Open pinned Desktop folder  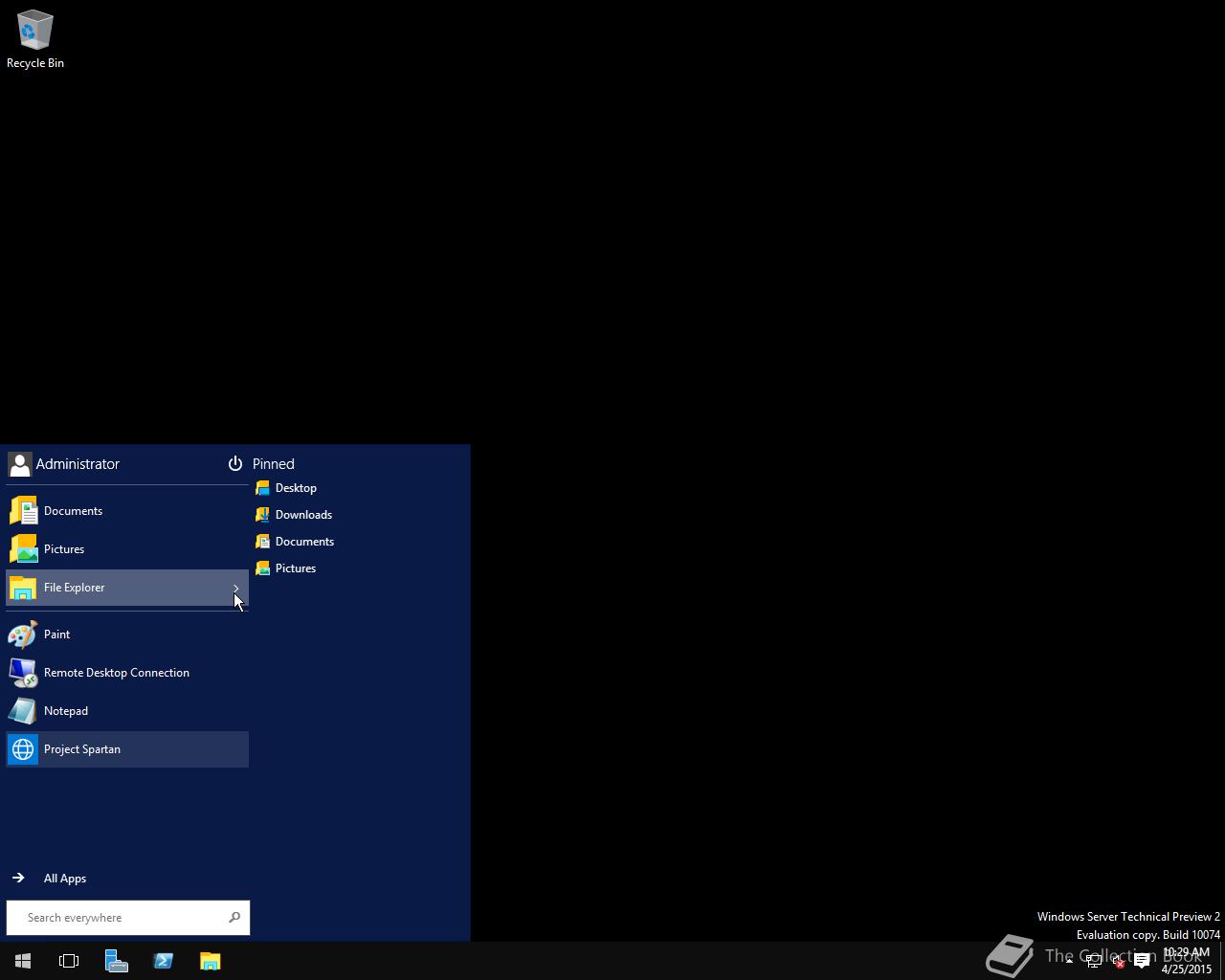tap(286, 488)
